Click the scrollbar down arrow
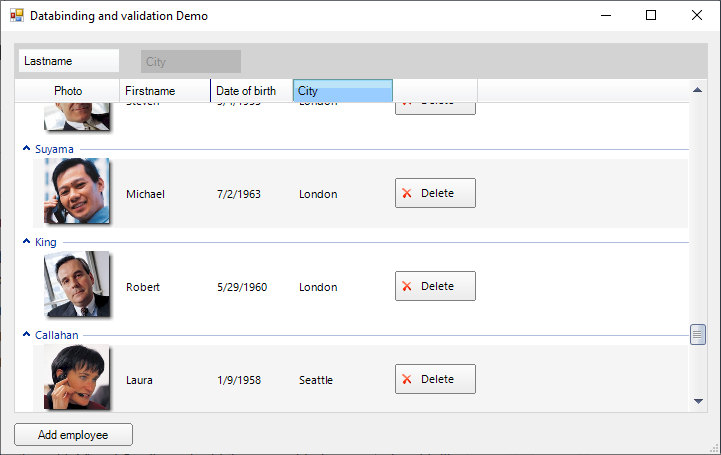 (x=698, y=401)
